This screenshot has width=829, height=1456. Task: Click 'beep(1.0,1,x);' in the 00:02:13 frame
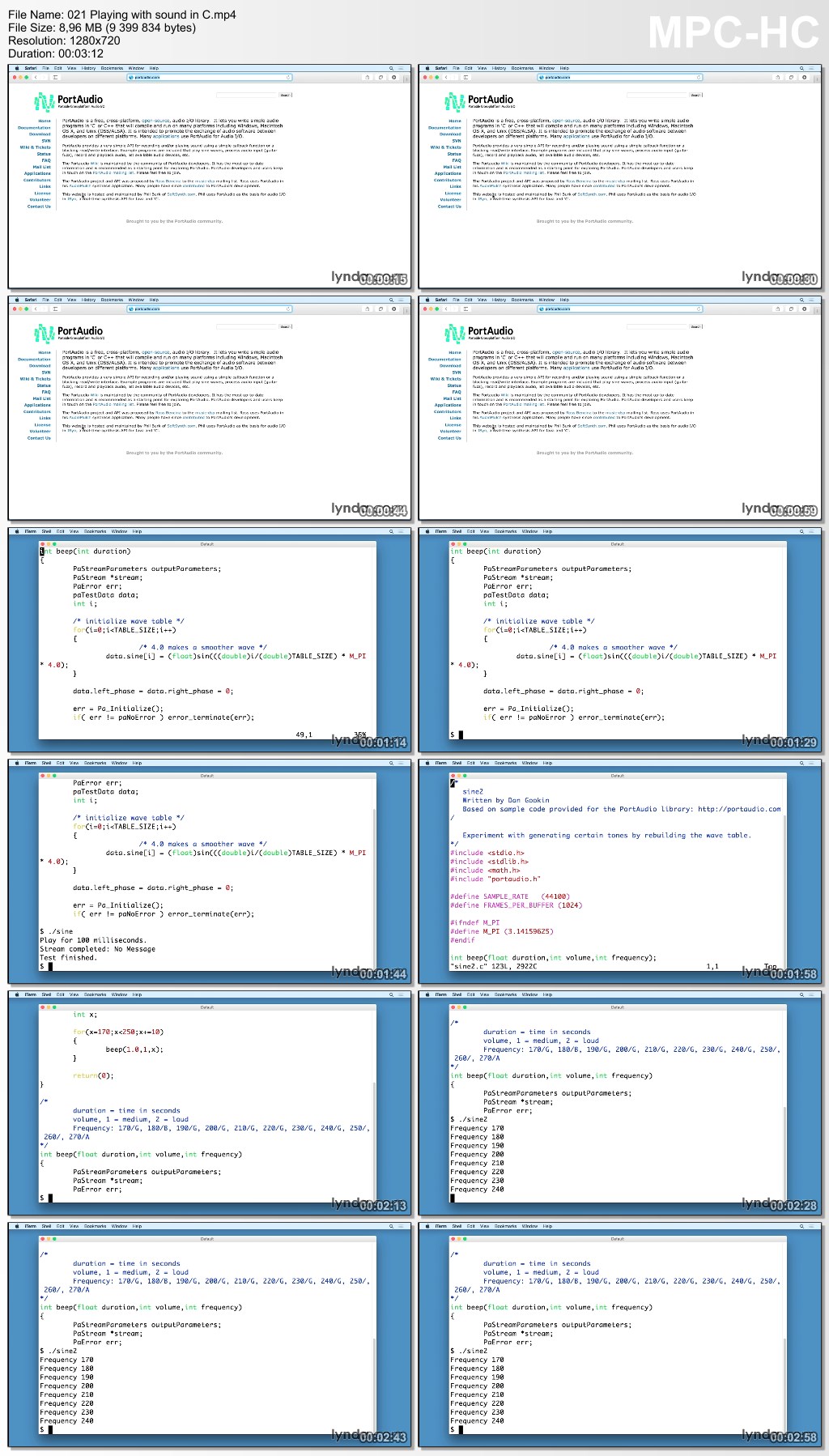click(134, 1049)
